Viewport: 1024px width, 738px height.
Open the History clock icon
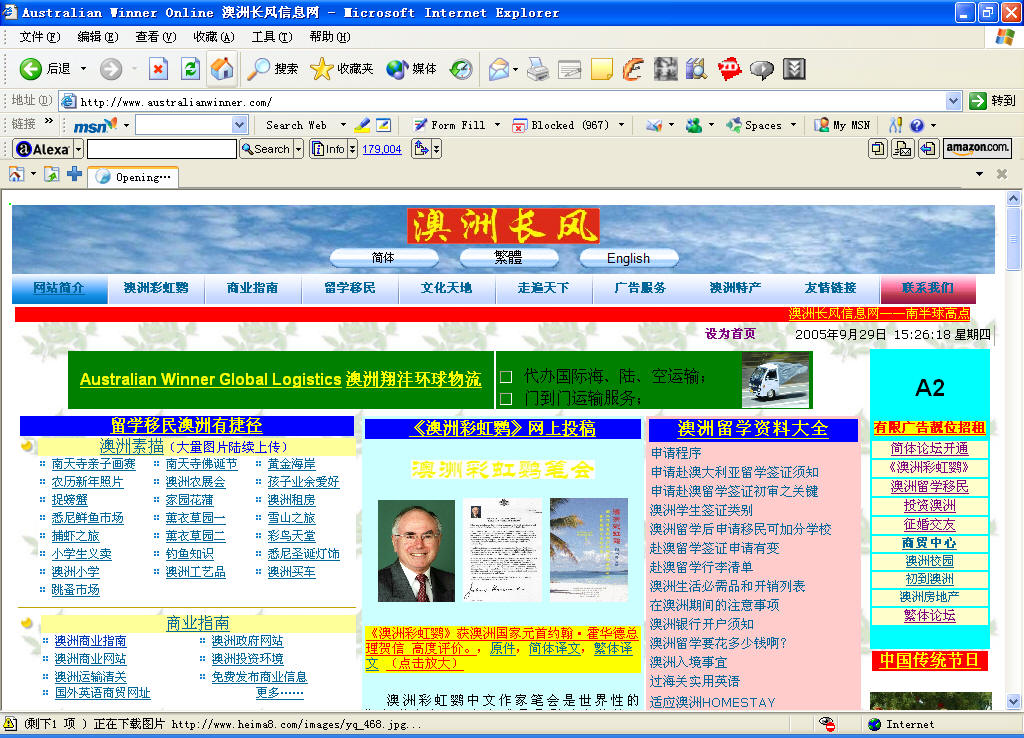click(461, 69)
